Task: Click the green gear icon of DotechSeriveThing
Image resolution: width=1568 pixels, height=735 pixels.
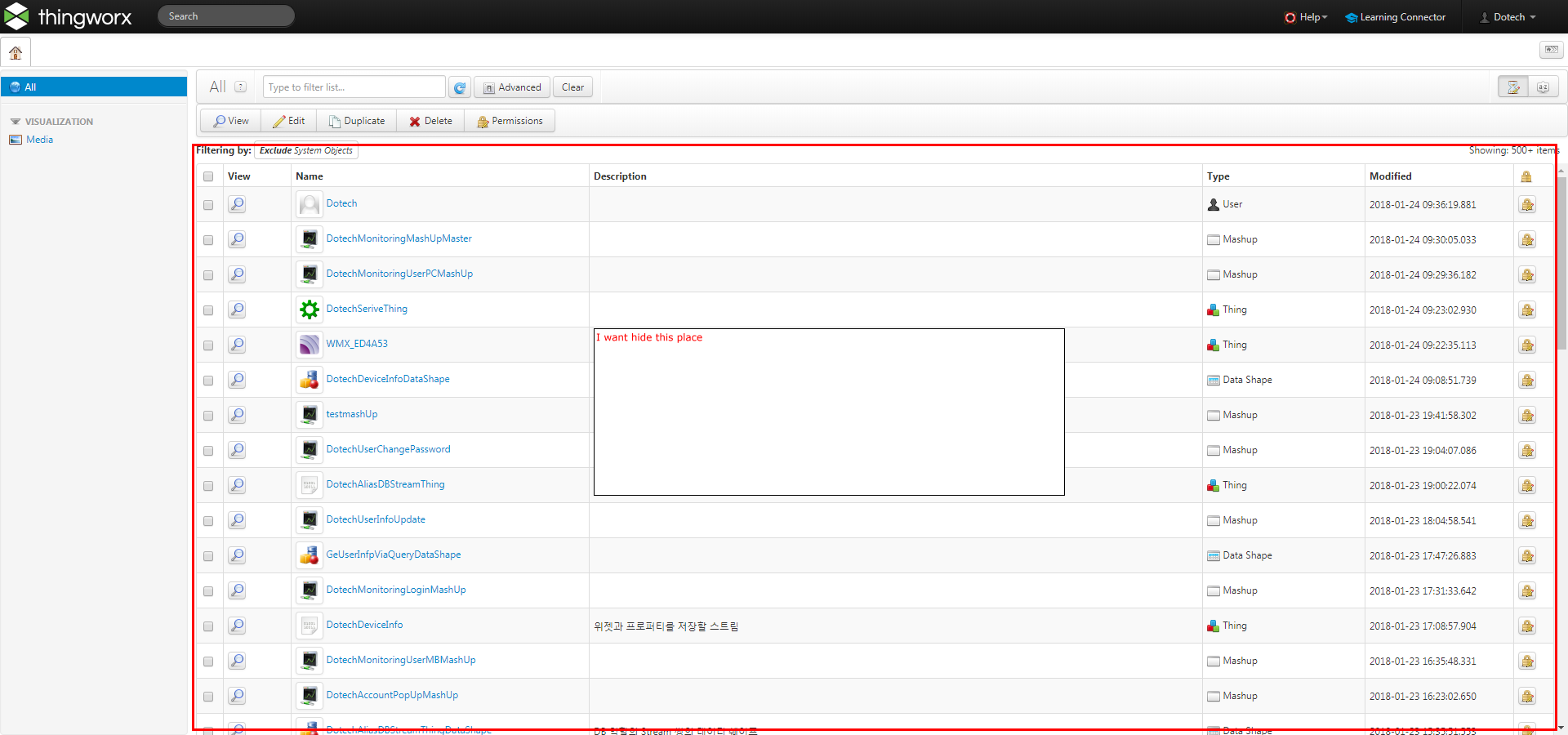Action: tap(310, 310)
